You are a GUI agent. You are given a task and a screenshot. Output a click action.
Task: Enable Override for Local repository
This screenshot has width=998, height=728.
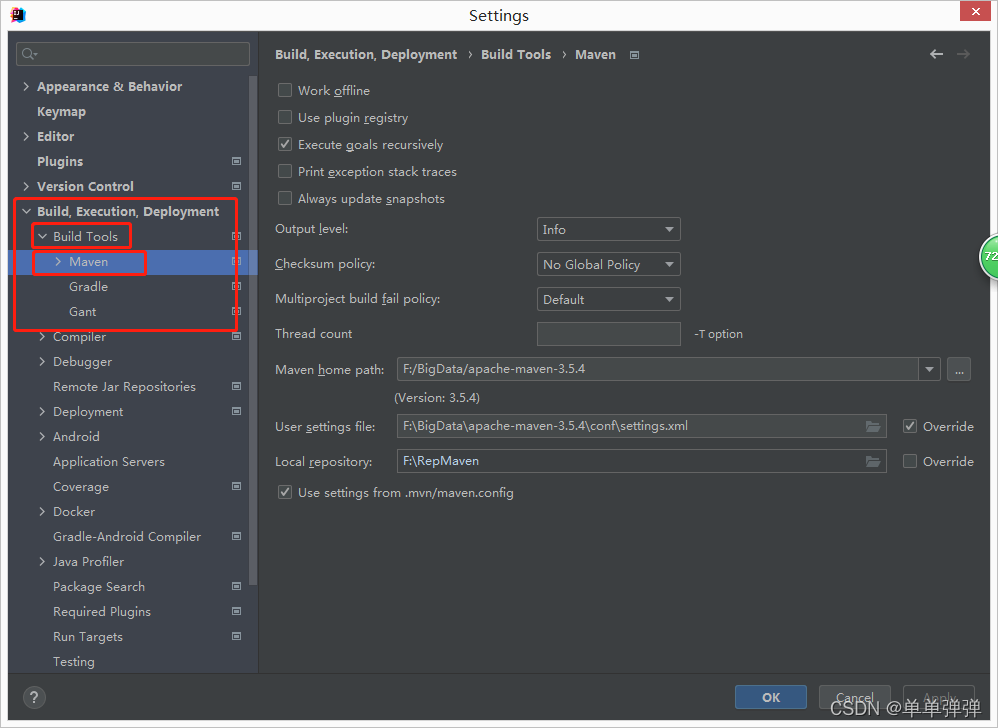coord(911,461)
